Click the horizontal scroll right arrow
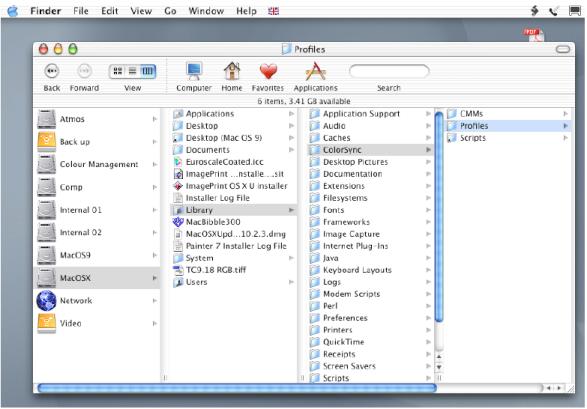This screenshot has height=409, width=587. tap(559, 388)
